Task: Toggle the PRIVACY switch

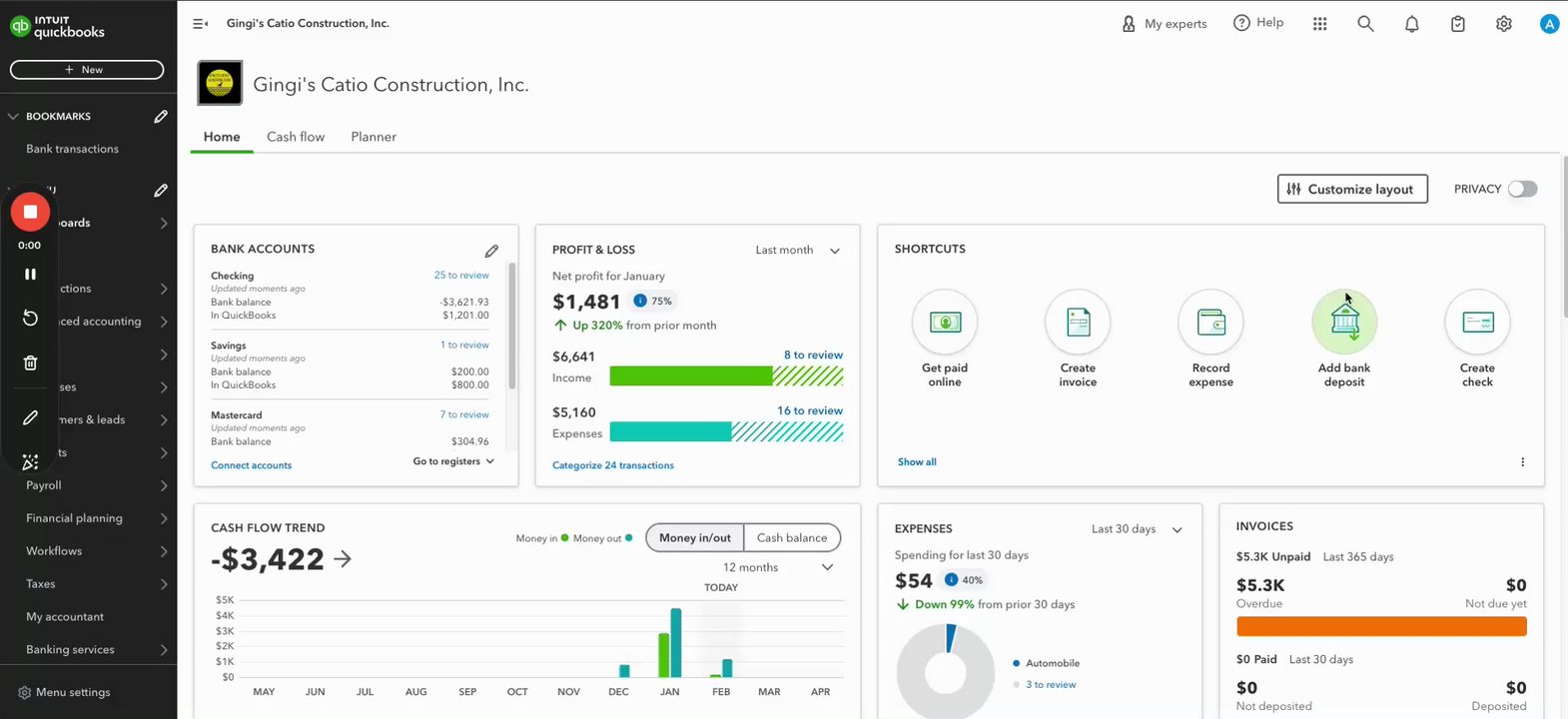Action: pos(1522,189)
